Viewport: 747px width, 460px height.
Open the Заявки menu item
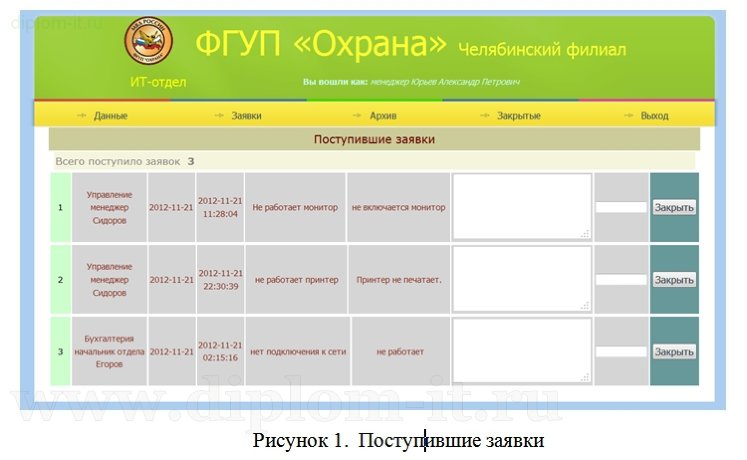click(x=246, y=116)
